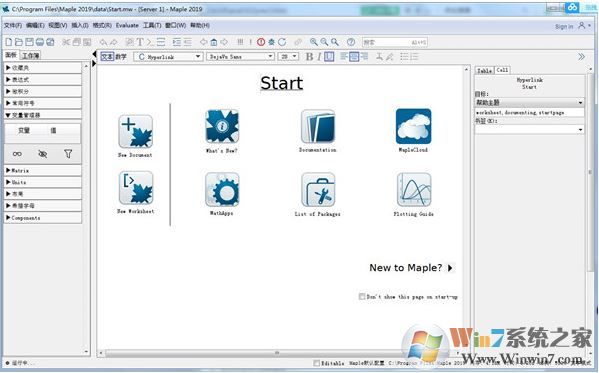Switch to the Cell tab
Image resolution: width=599 pixels, height=373 pixels.
502,70
